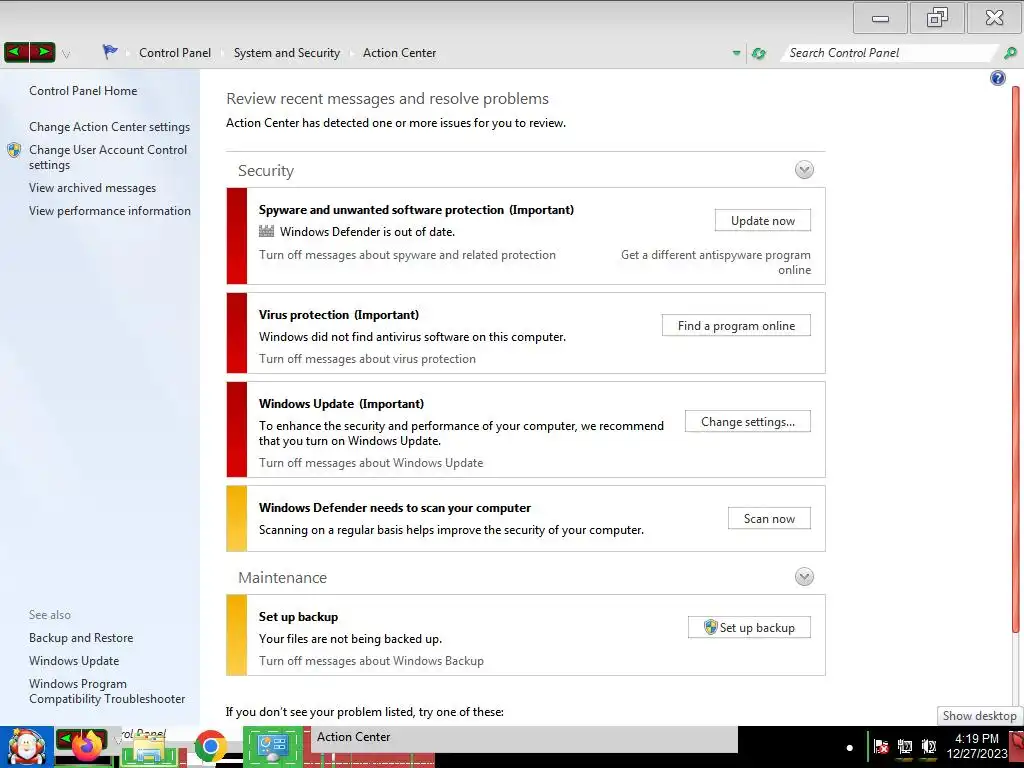Launch Google Chrome from the taskbar

pos(210,746)
